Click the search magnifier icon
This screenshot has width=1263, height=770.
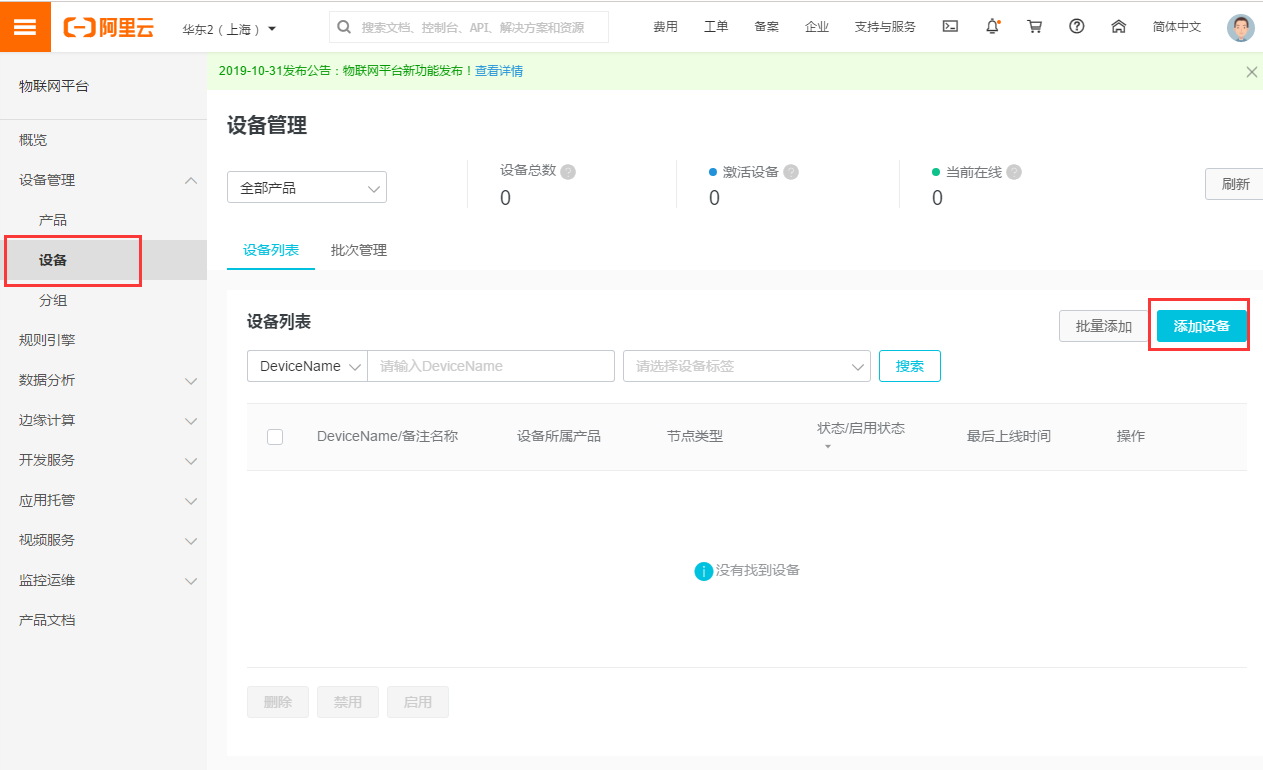pos(344,27)
